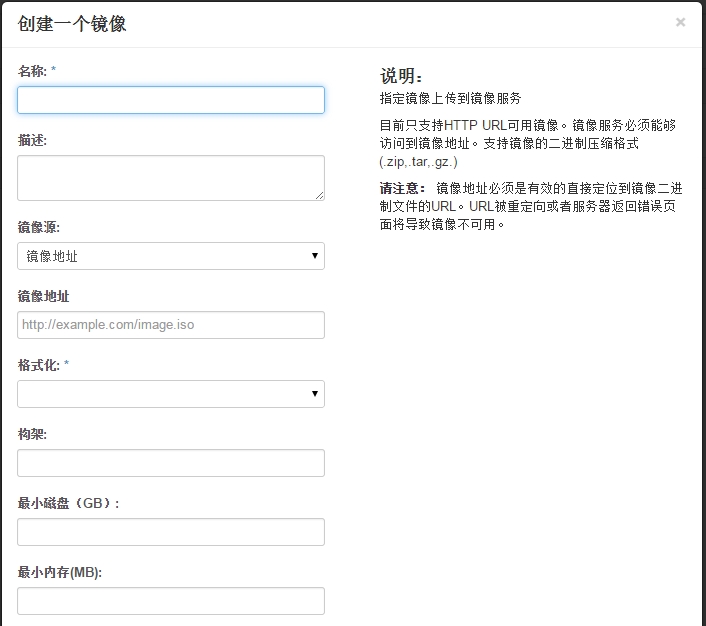Click the 最小磁盘（GB）: field label
The height and width of the screenshot is (626, 706).
(x=68, y=503)
